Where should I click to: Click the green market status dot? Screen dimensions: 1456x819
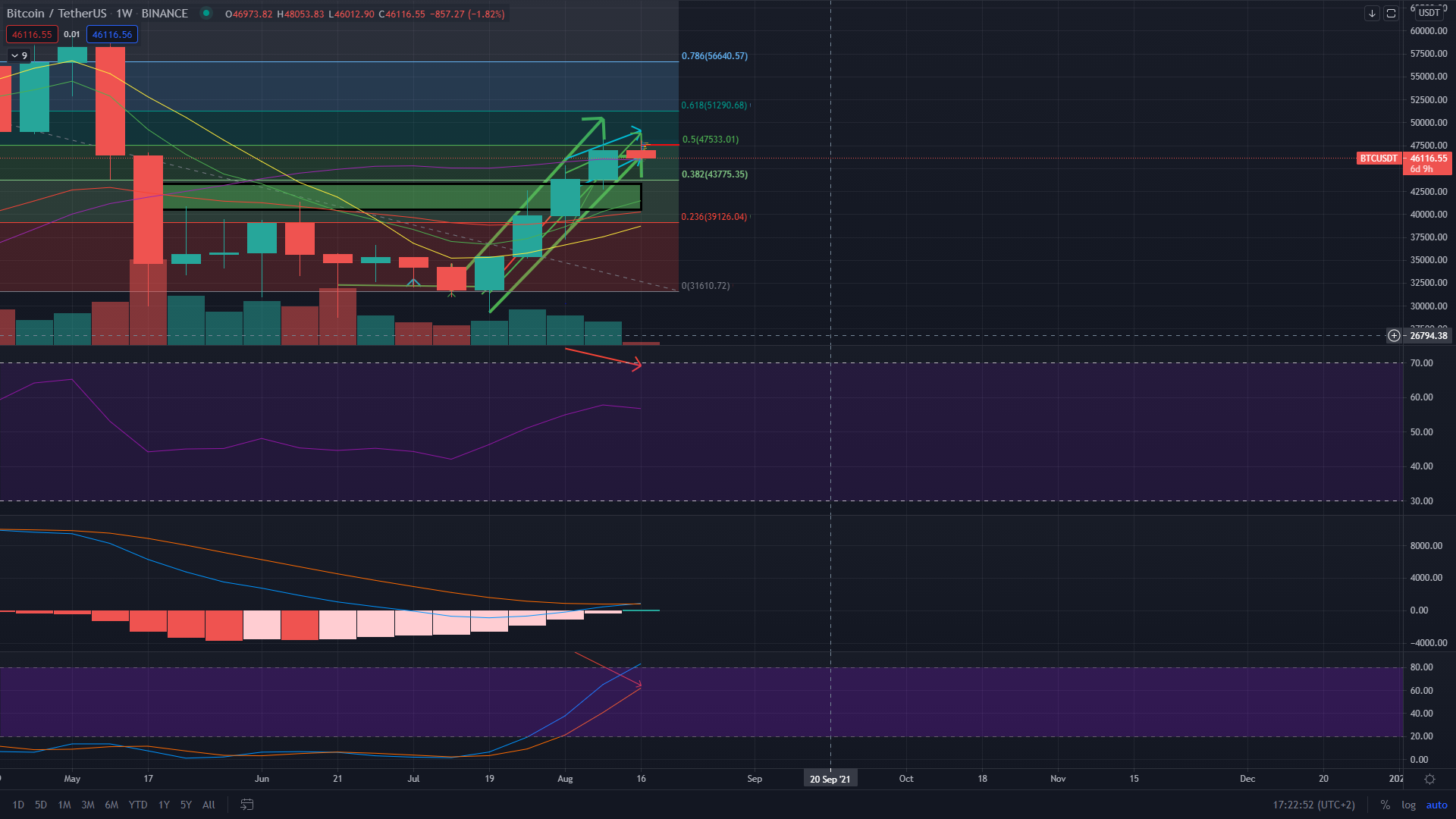206,14
